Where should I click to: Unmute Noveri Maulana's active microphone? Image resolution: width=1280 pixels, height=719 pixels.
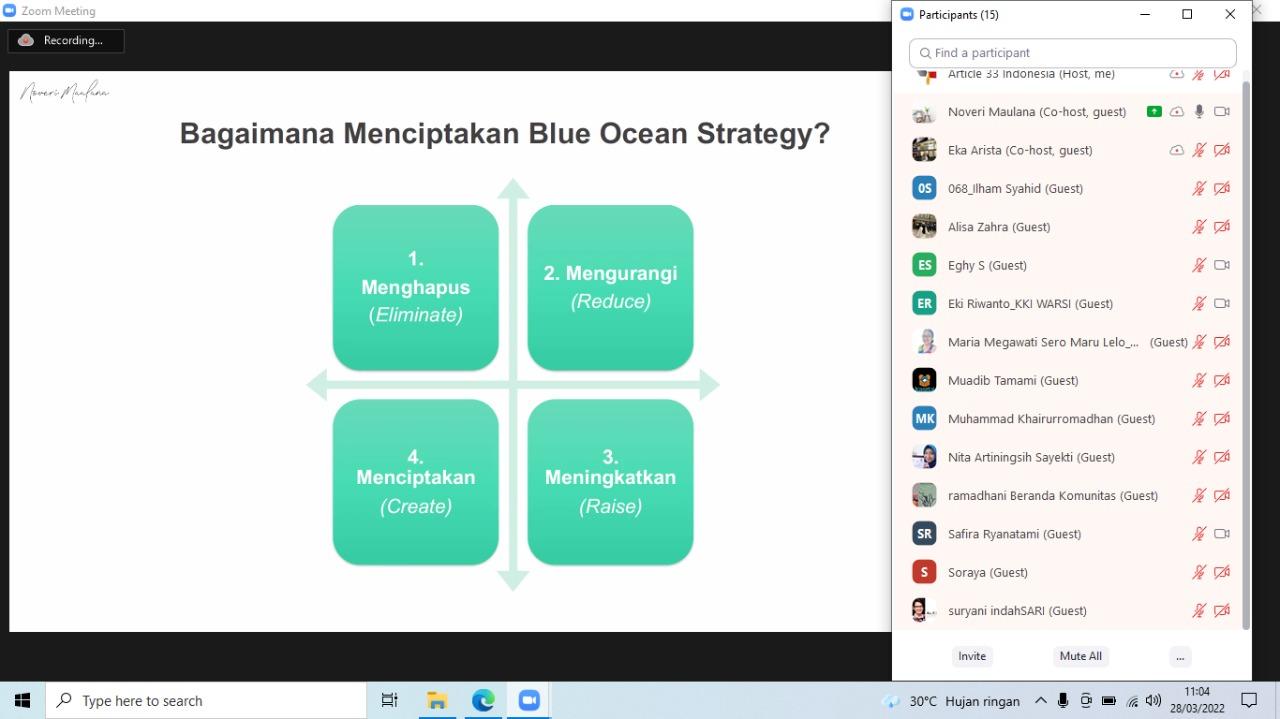[x=1198, y=112]
